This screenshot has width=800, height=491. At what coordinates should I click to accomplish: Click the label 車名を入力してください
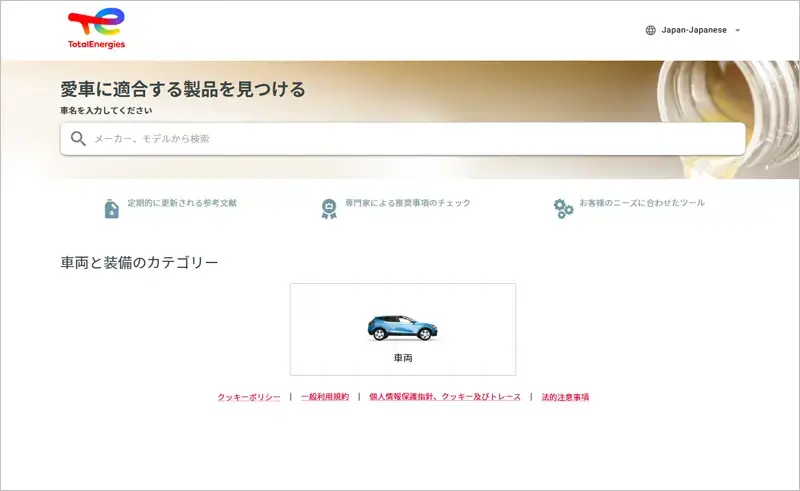point(106,110)
